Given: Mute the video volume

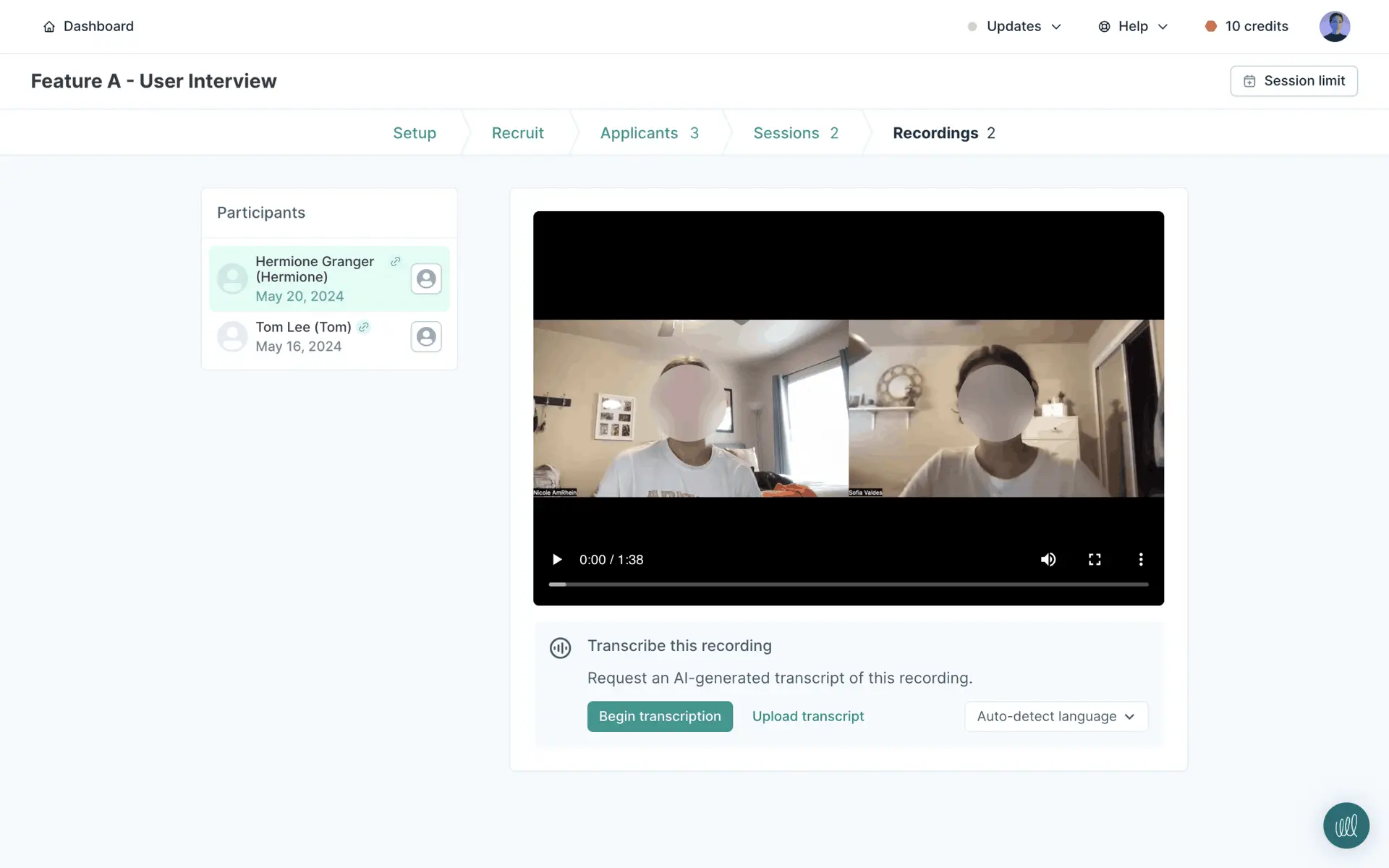Looking at the screenshot, I should (x=1048, y=559).
